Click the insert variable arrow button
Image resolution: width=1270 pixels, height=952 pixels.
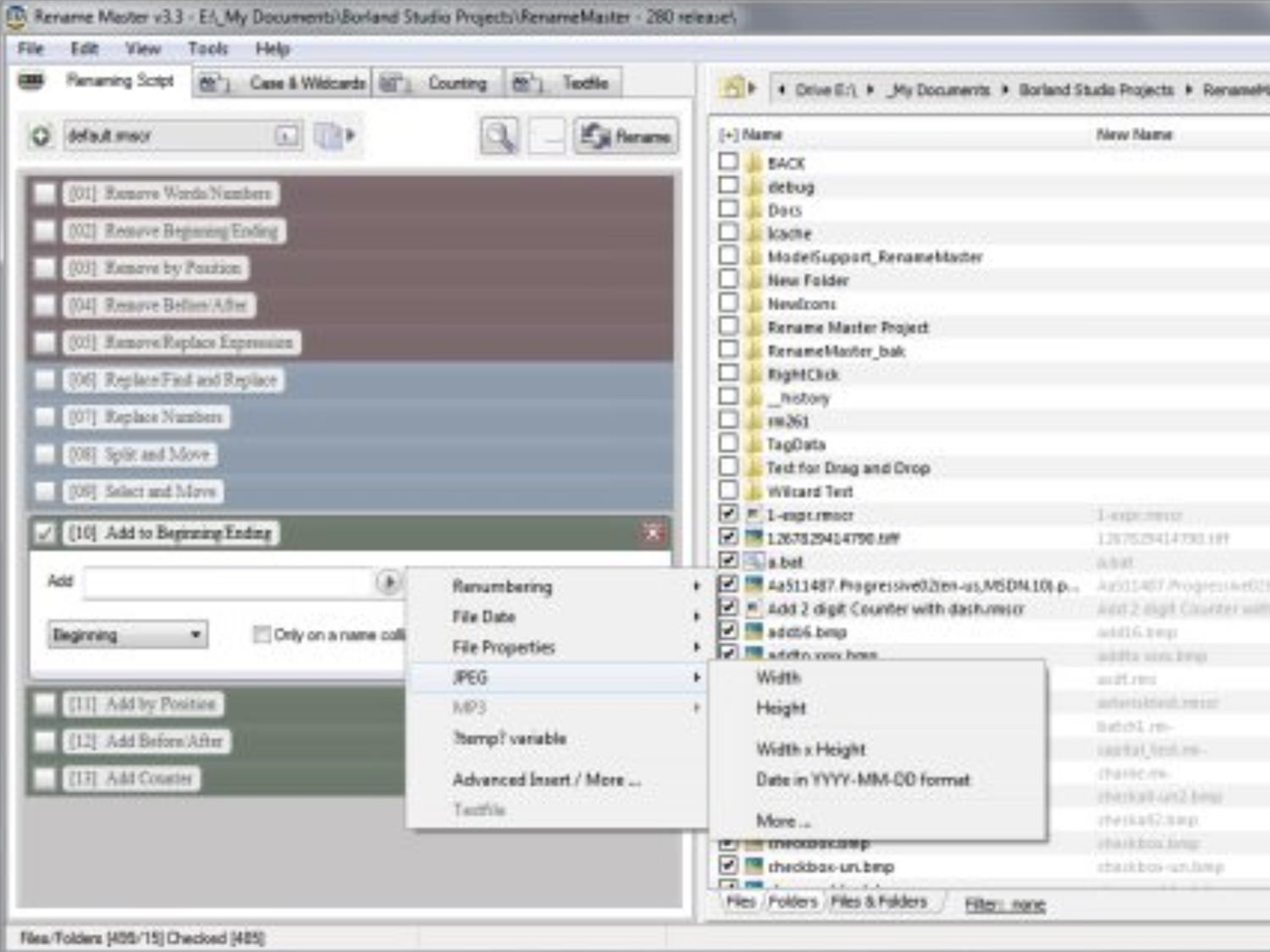pyautogui.click(x=388, y=582)
